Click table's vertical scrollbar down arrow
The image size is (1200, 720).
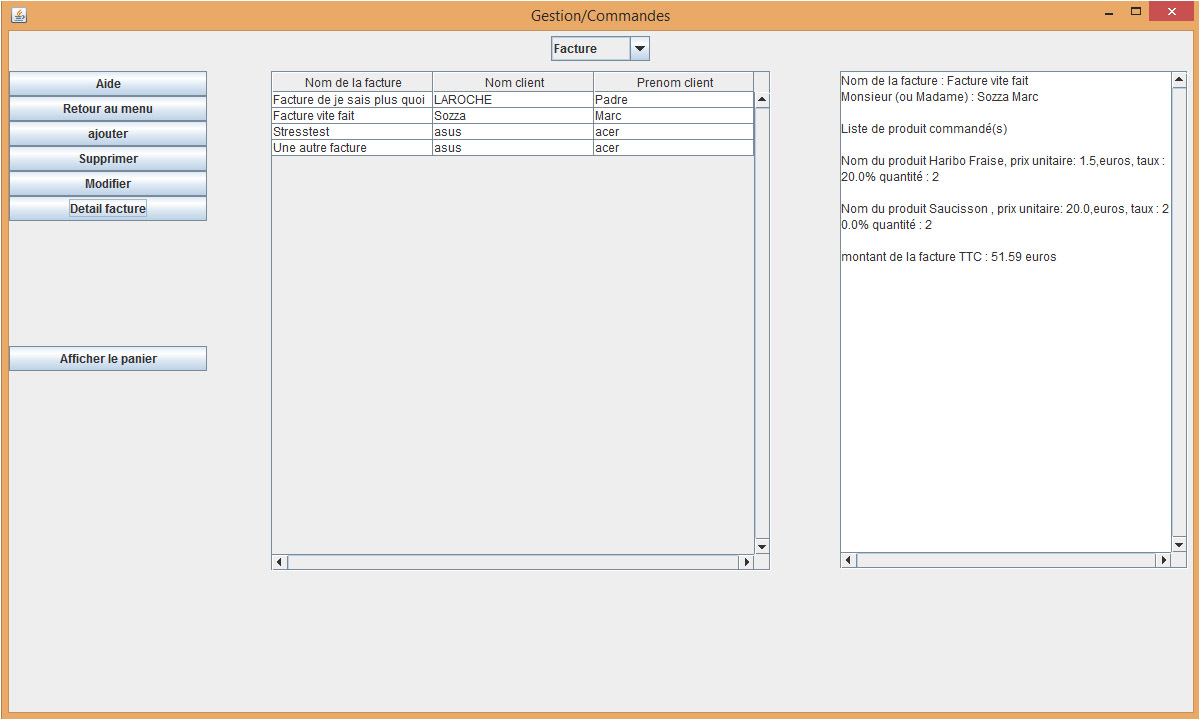(x=762, y=546)
